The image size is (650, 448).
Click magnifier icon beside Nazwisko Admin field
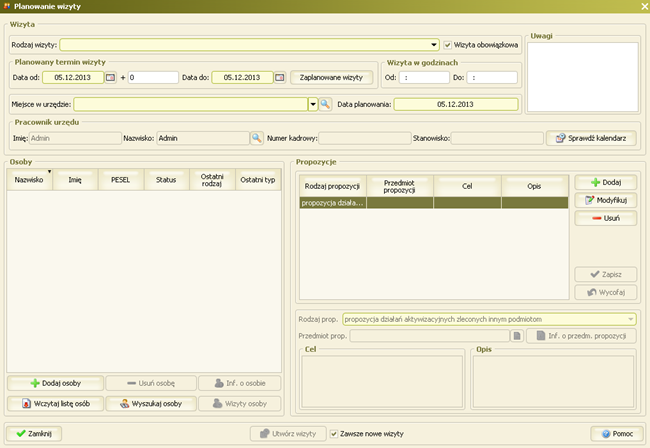[257, 138]
